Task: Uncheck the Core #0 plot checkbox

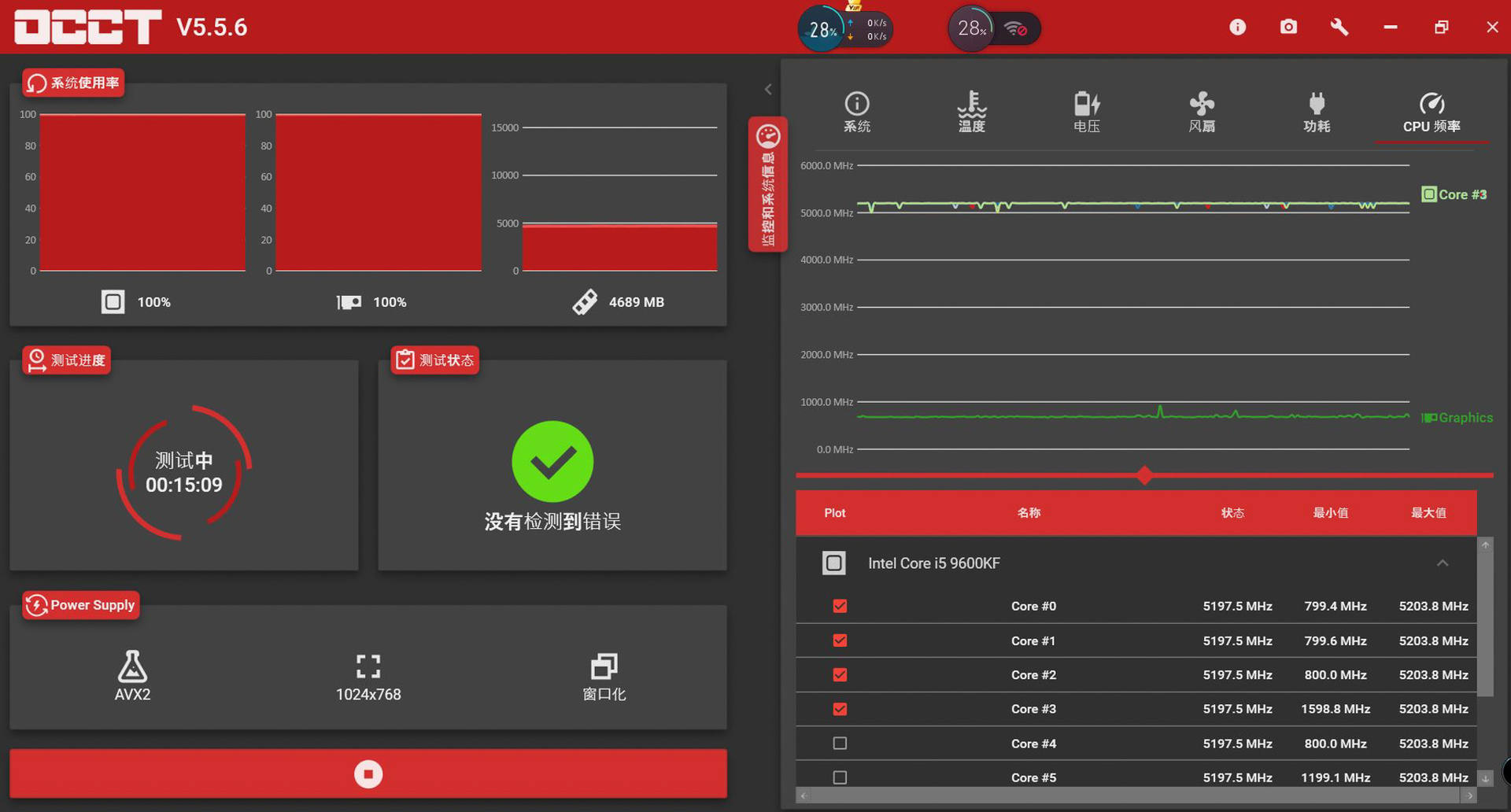Action: [x=840, y=606]
